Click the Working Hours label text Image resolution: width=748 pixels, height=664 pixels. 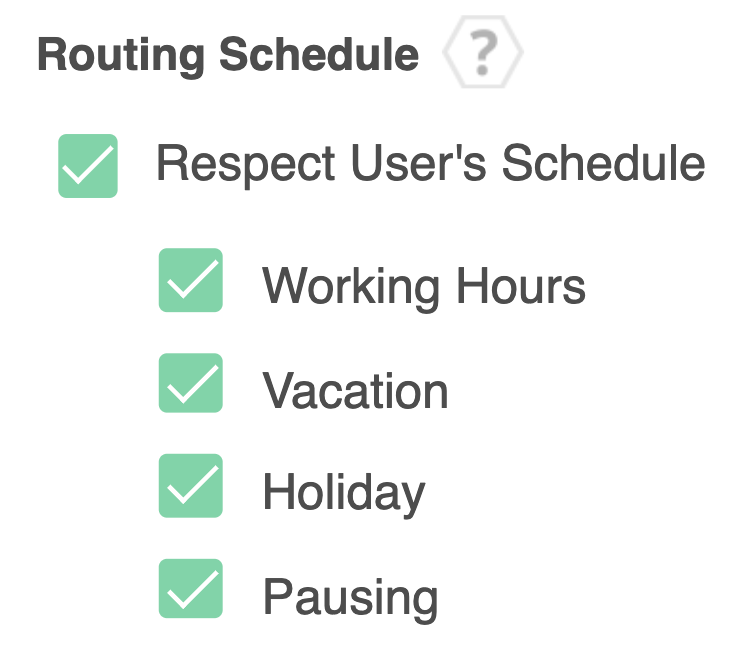[x=423, y=287]
